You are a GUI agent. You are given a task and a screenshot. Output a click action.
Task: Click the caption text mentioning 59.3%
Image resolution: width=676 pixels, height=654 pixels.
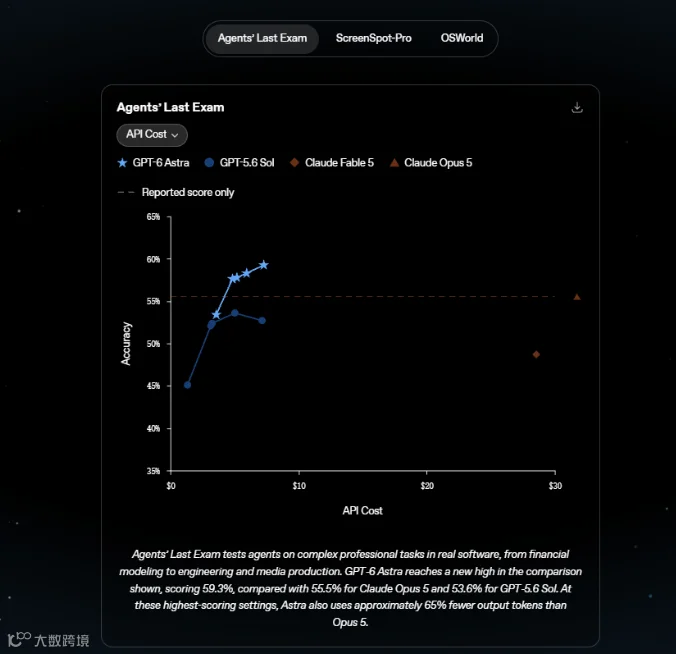pos(351,588)
